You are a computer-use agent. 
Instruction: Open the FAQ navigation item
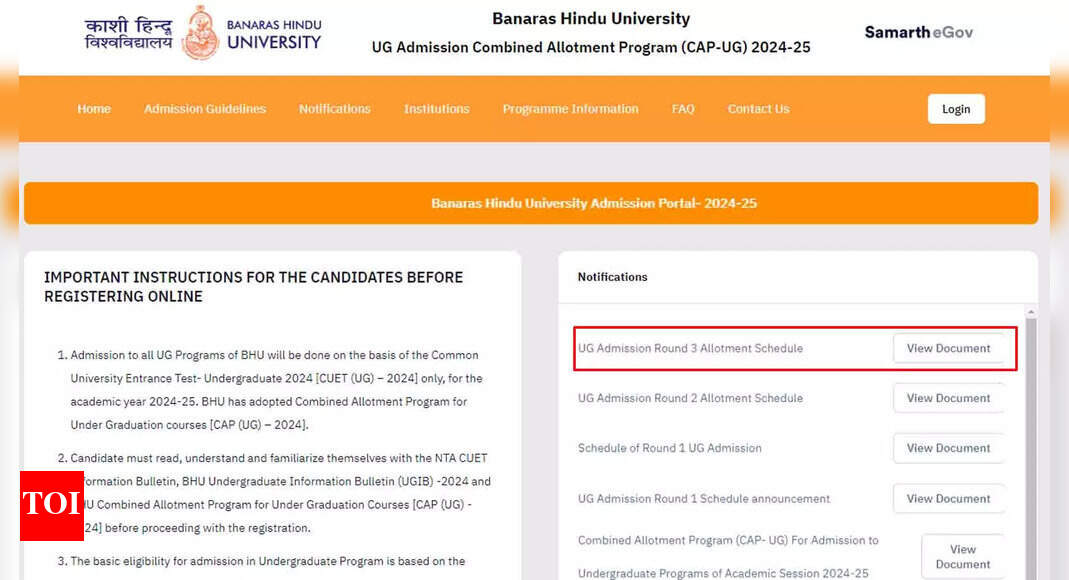[683, 109]
